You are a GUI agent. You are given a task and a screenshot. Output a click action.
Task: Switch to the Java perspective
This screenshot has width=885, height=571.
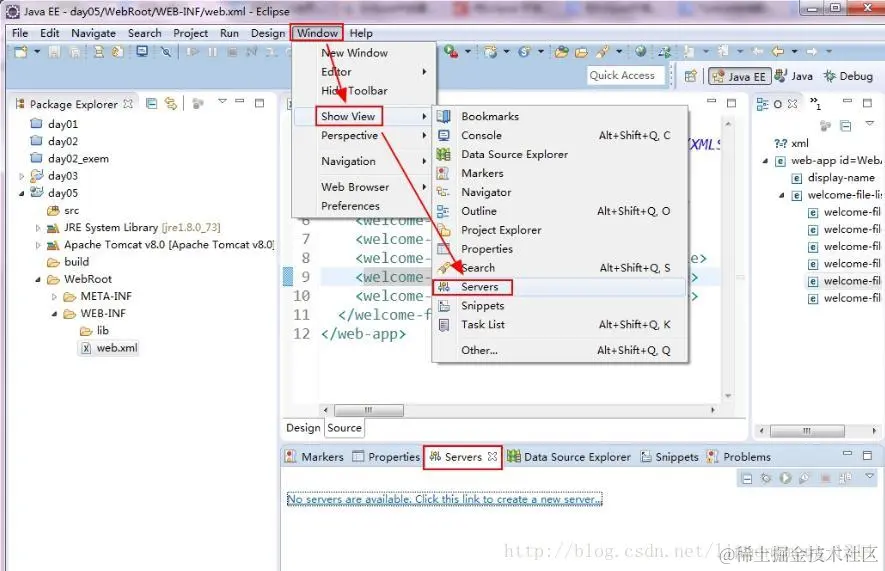pyautogui.click(x=794, y=76)
